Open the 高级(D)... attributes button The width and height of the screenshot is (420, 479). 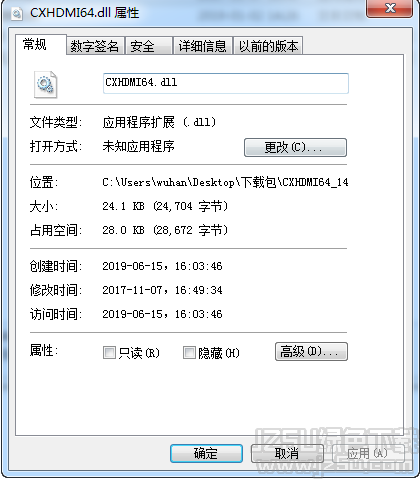311,352
